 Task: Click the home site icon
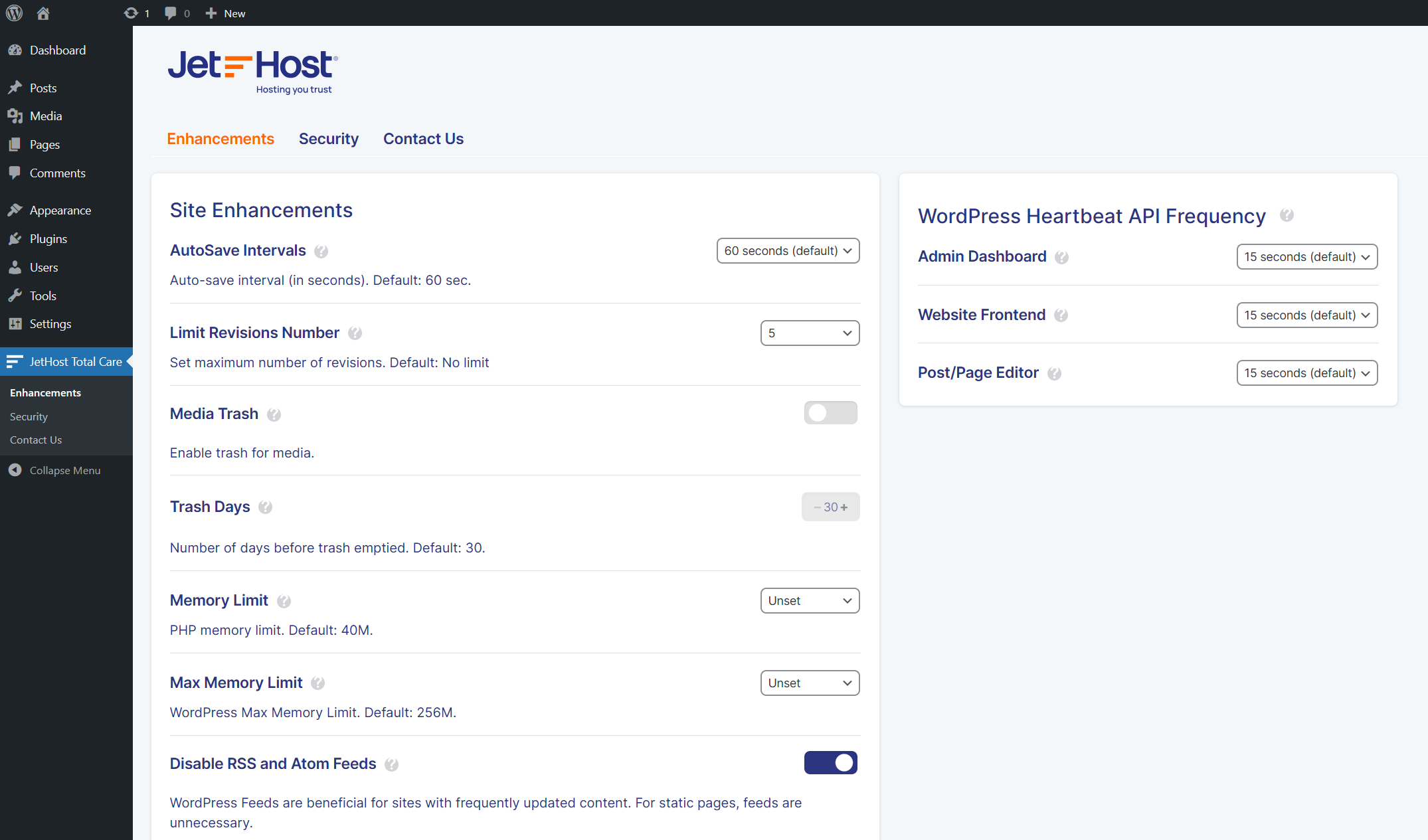[43, 13]
